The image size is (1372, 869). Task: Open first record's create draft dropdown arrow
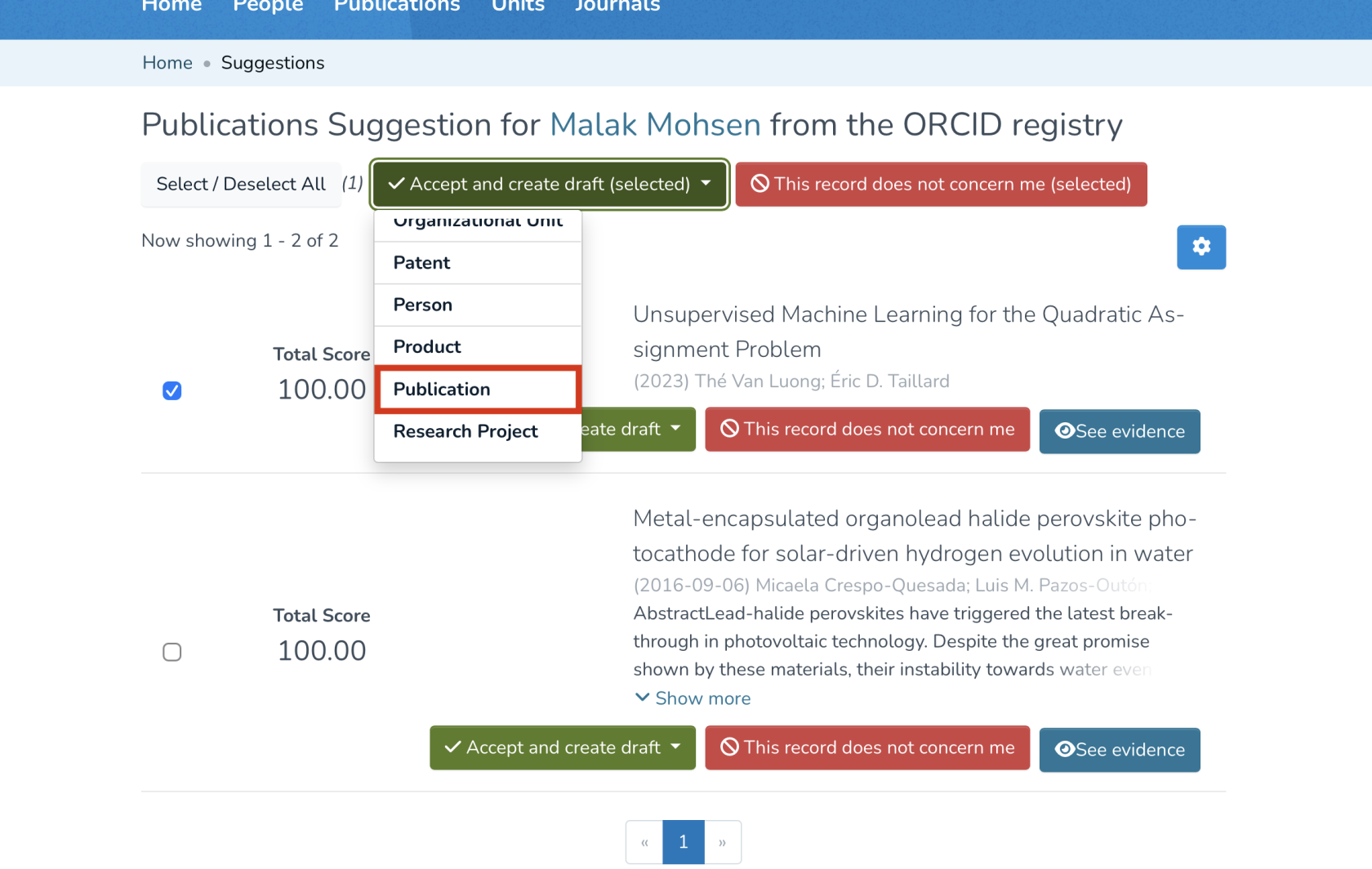coord(675,429)
